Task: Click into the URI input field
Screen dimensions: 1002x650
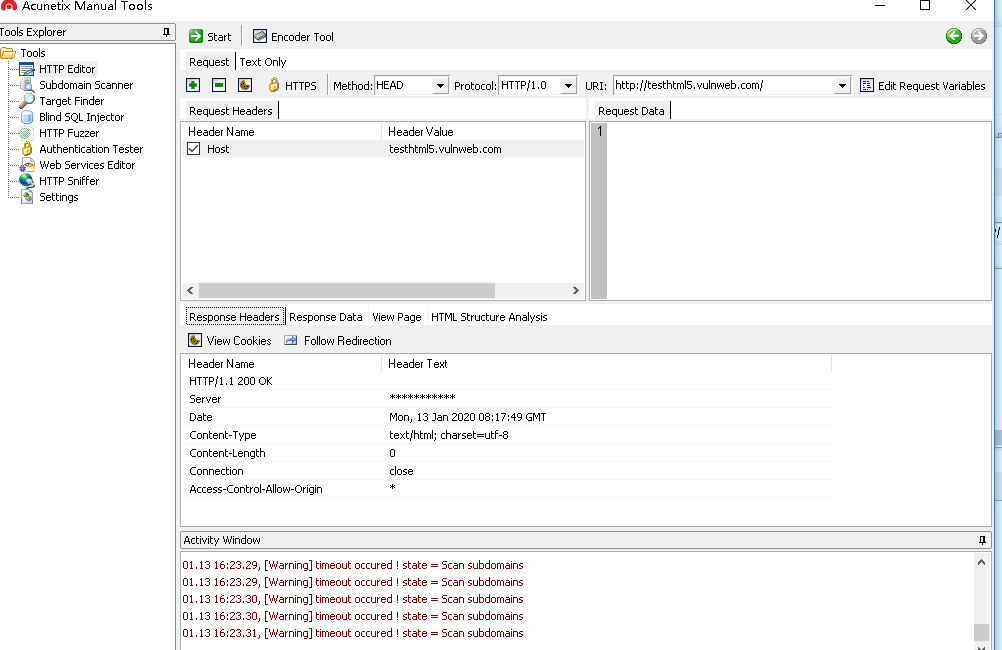Action: 723,85
